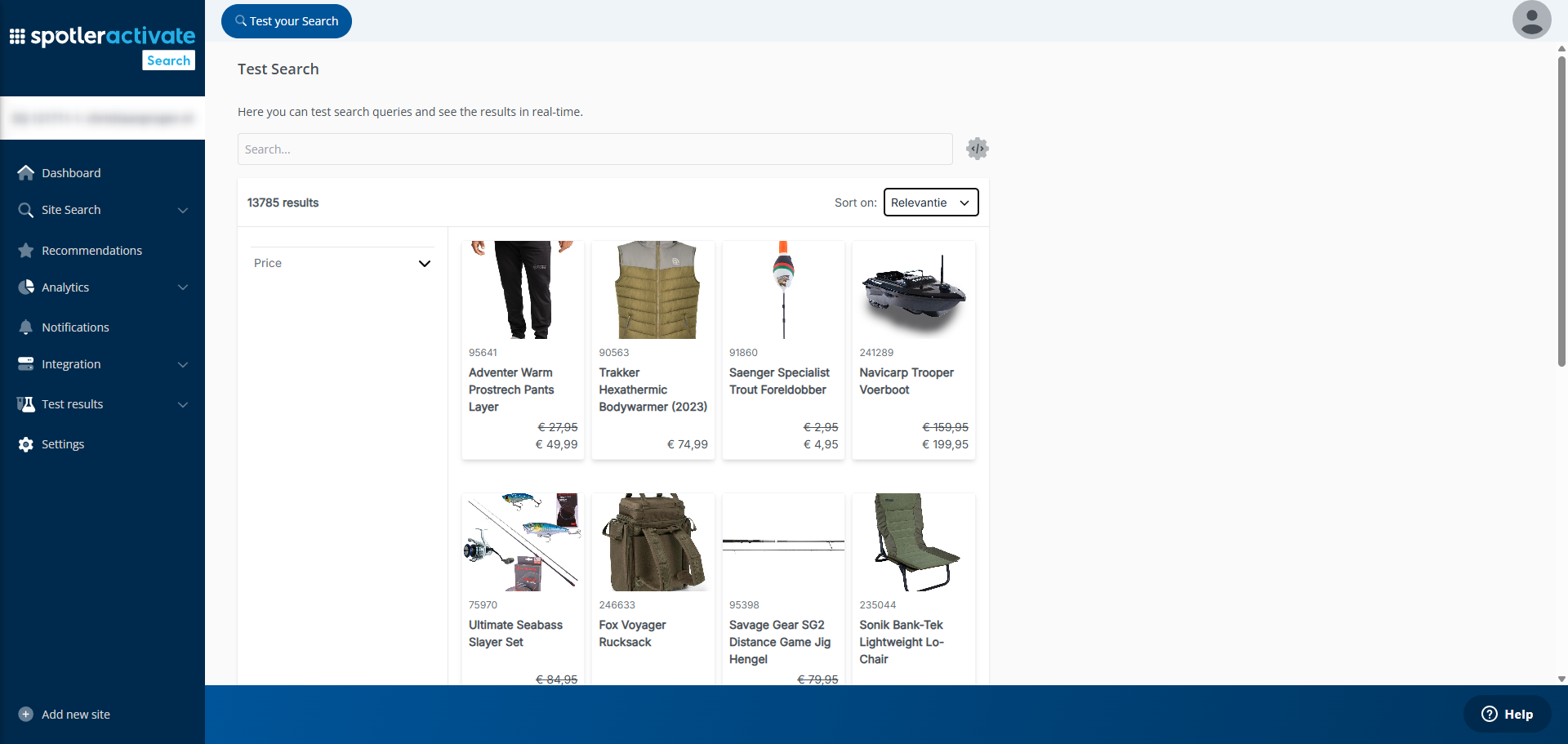Open Trakker Hexathermic Bodywarmer title
Screen dimensions: 1568x744
click(653, 390)
